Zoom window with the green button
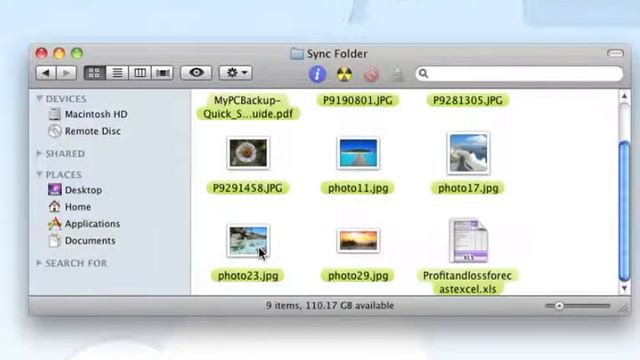The width and height of the screenshot is (640, 360). click(77, 53)
